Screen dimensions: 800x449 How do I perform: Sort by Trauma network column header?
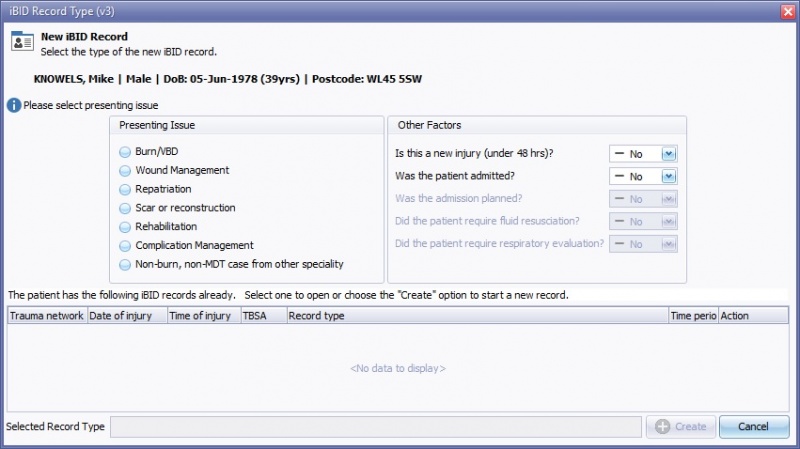click(x=47, y=316)
